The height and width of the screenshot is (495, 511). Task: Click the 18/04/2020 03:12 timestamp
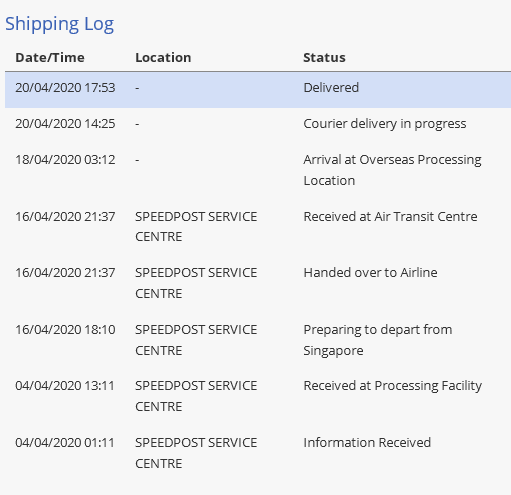tap(65, 160)
